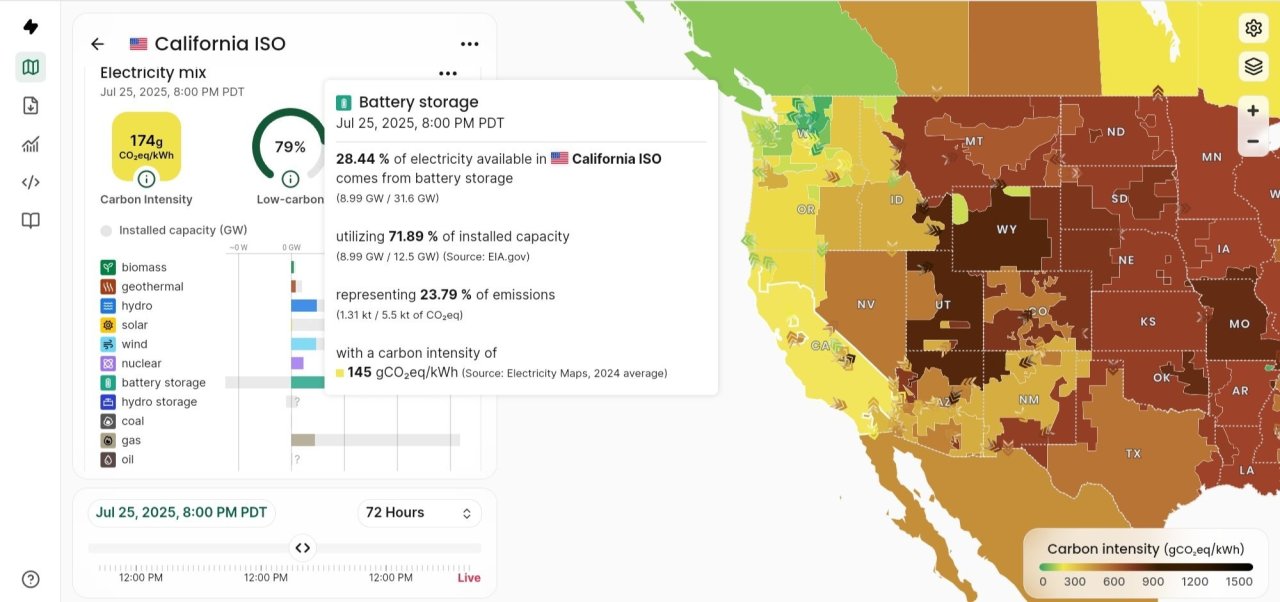This screenshot has height=602, width=1280.
Task: Open the data download sidebar icon
Action: tap(30, 106)
